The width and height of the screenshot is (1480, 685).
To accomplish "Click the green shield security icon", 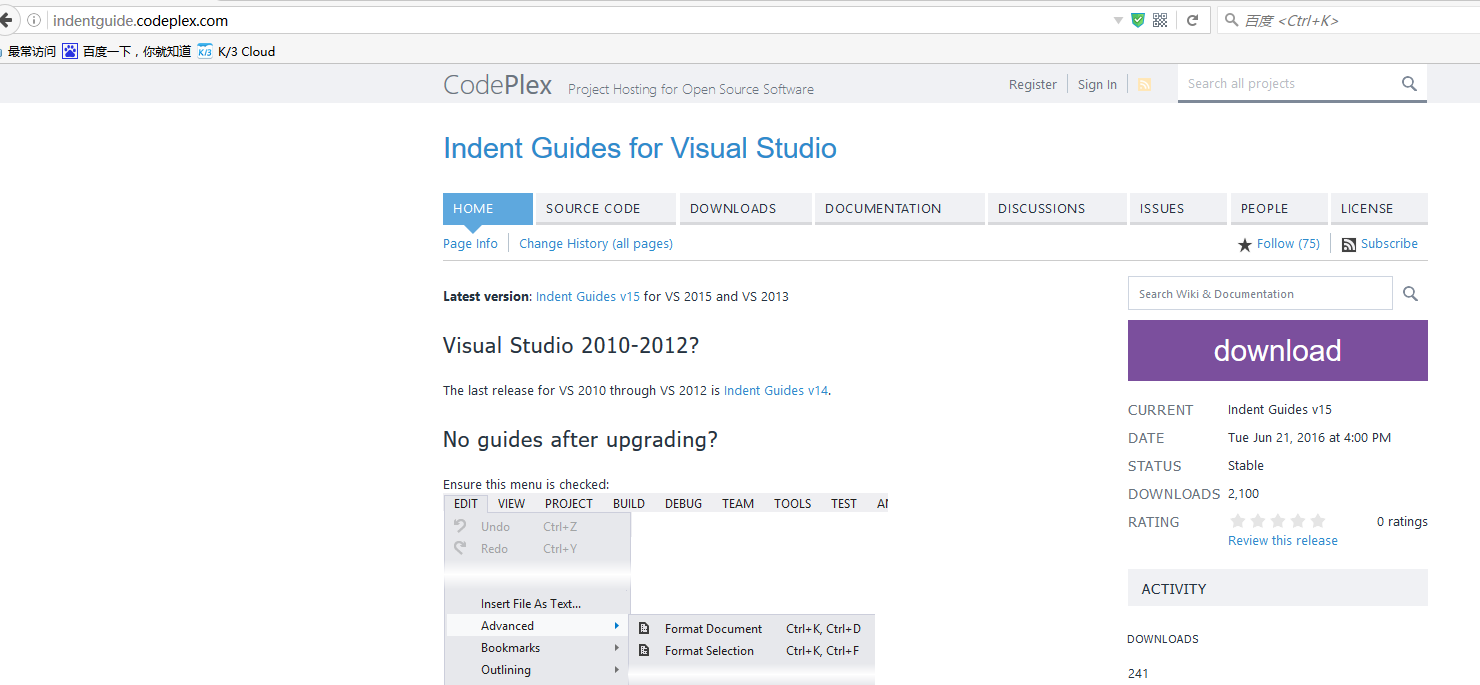I will click(1138, 20).
